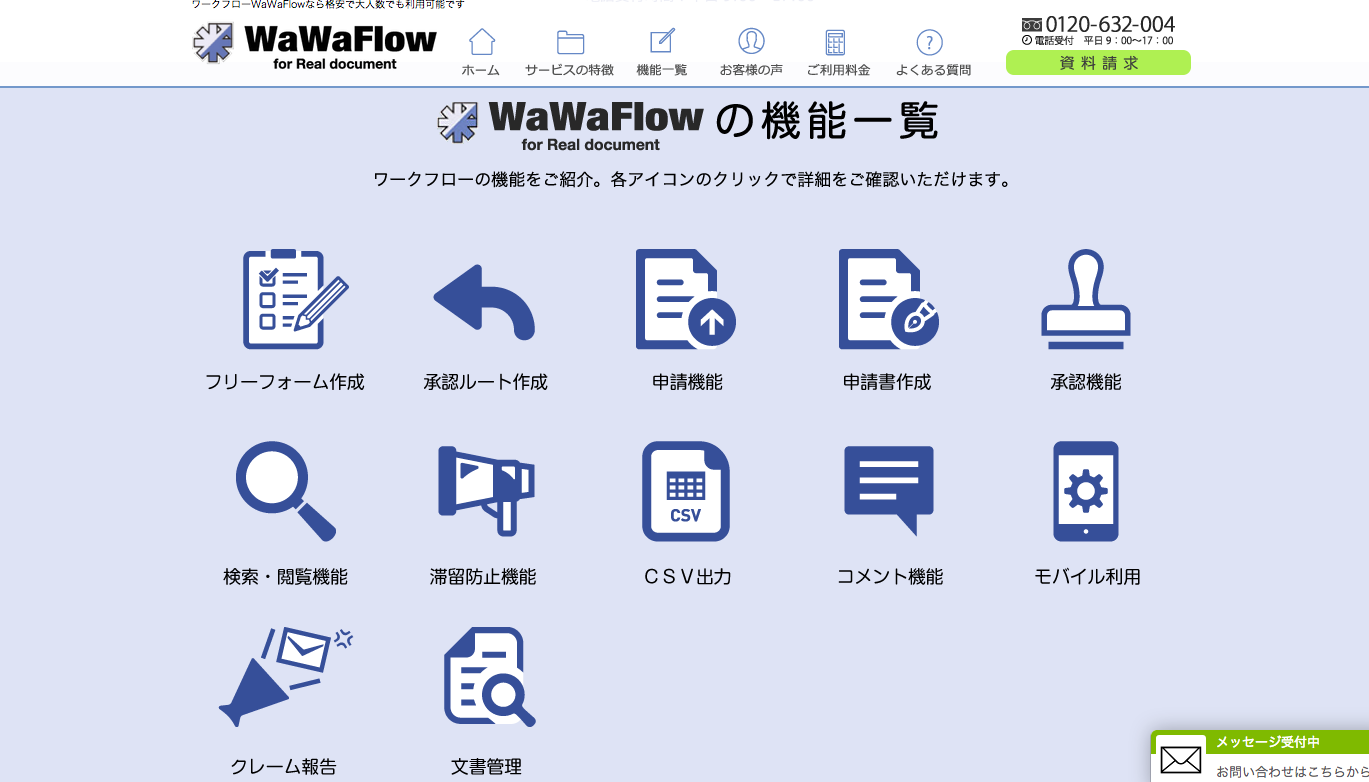Open the 承認ルート作成 arrow icon

click(x=485, y=303)
